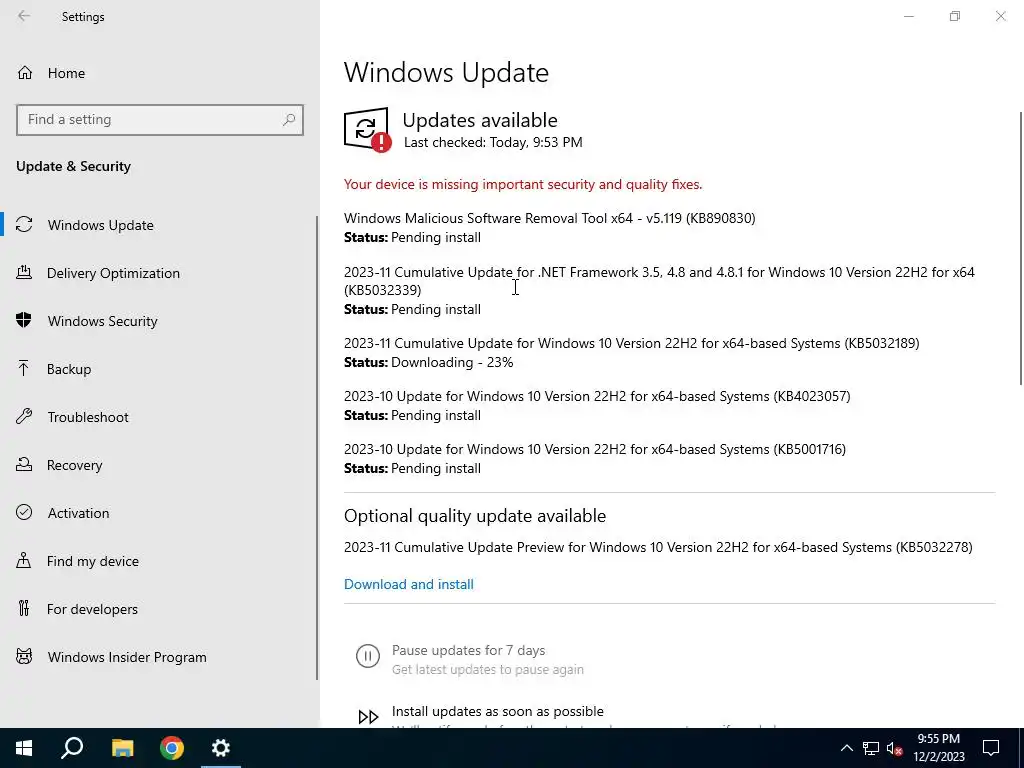This screenshot has width=1024, height=768.
Task: Click the Update & Security heading
Action: click(73, 167)
